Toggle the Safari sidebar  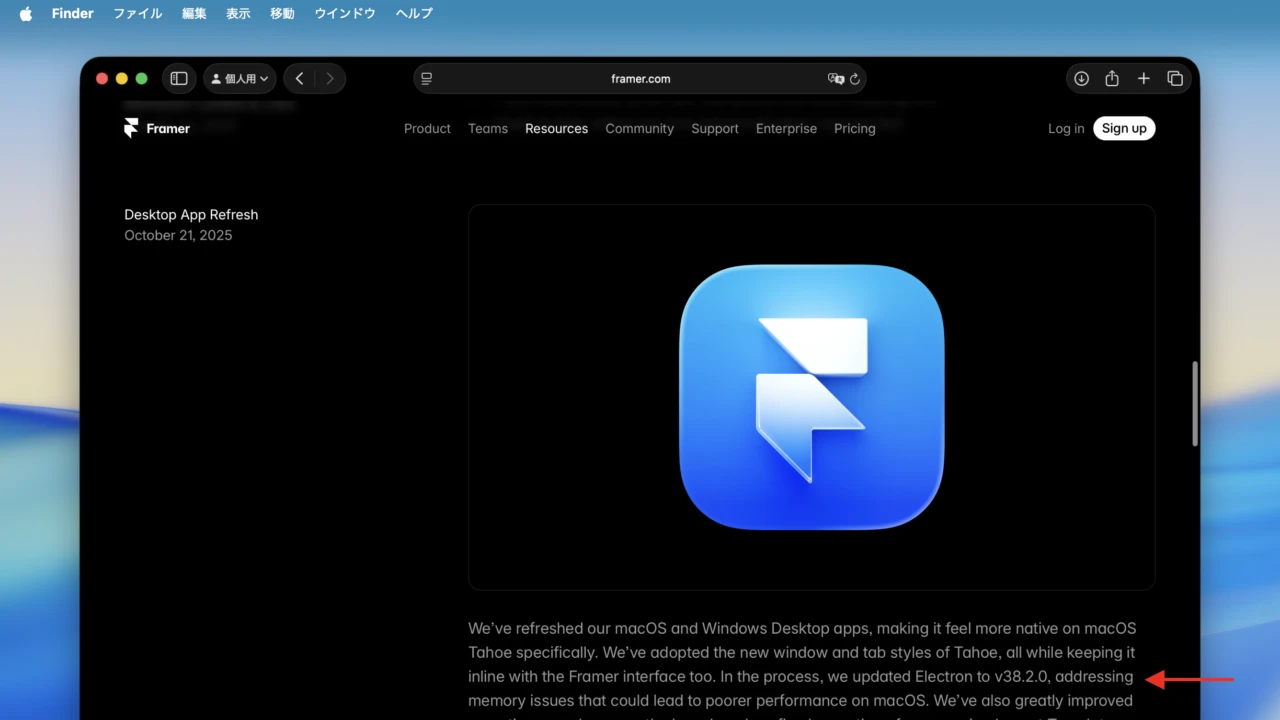click(x=178, y=78)
